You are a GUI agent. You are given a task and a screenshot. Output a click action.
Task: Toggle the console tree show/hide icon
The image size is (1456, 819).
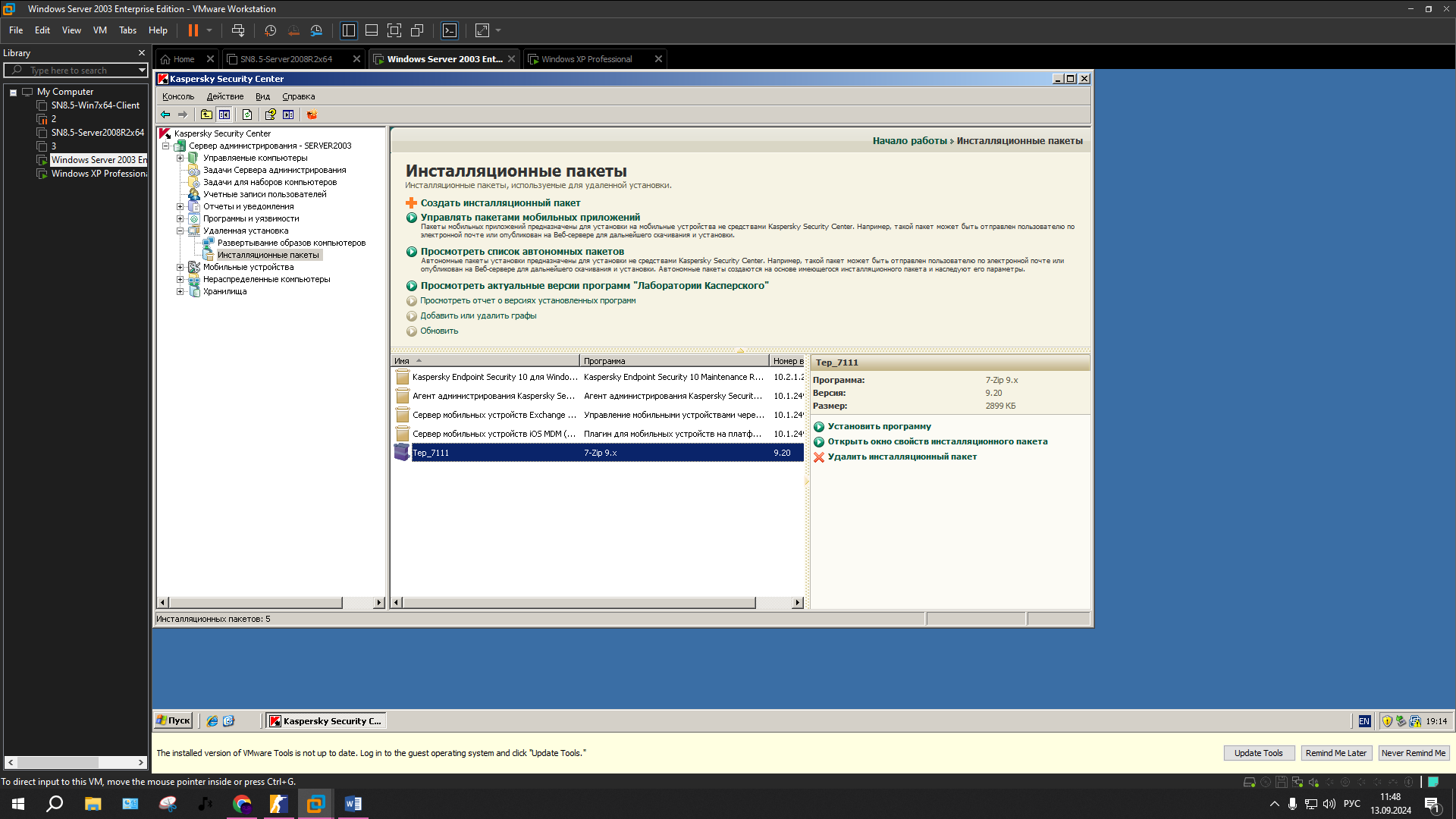point(224,115)
